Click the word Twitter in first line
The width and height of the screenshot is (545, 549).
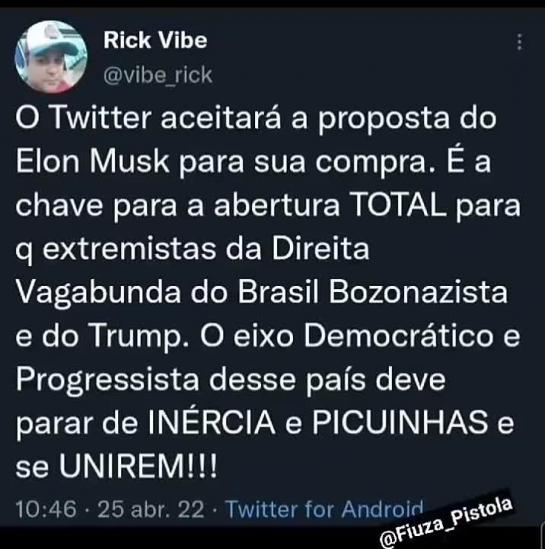coord(102,118)
